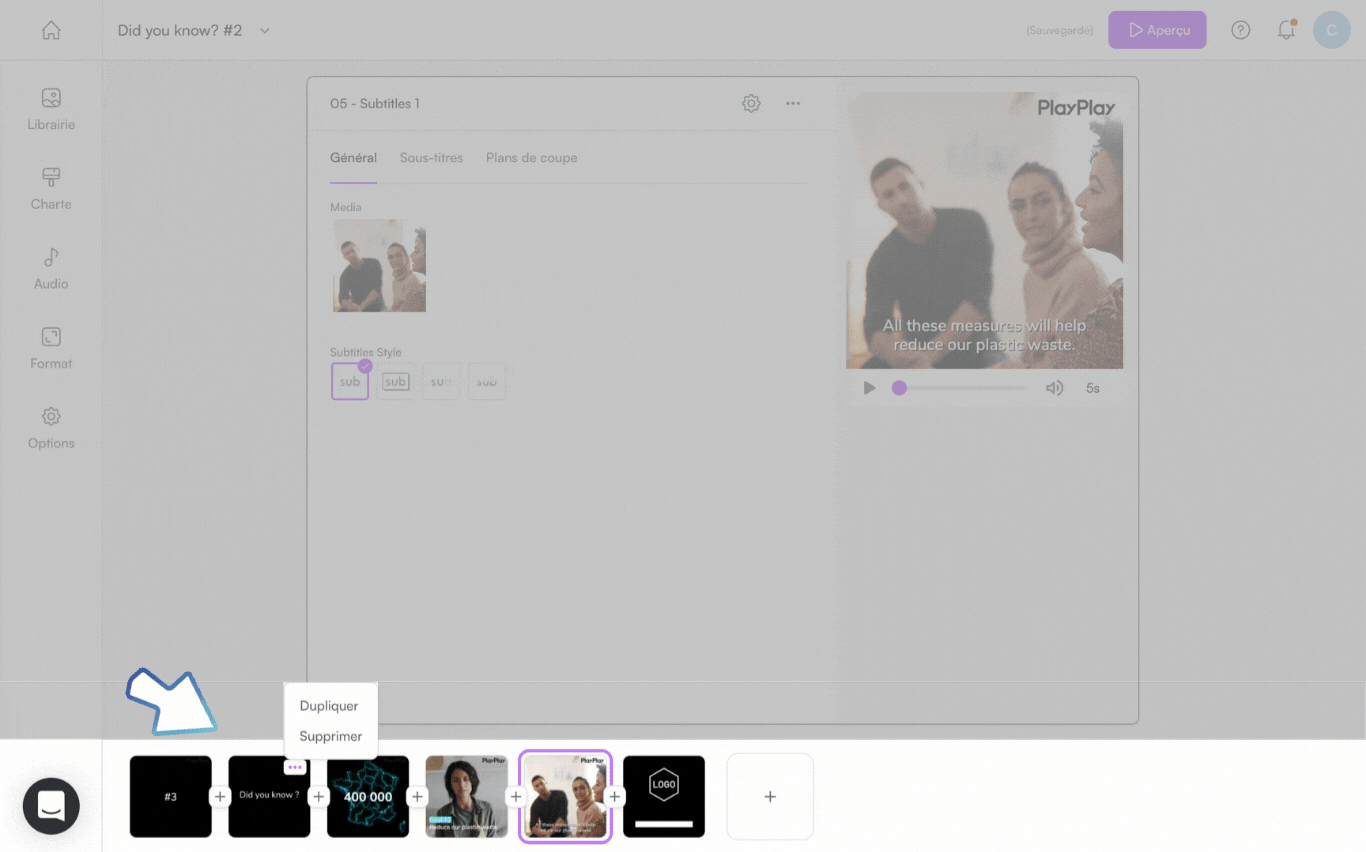1366x852 pixels.
Task: Open the Options gear in sidebar
Action: click(51, 428)
